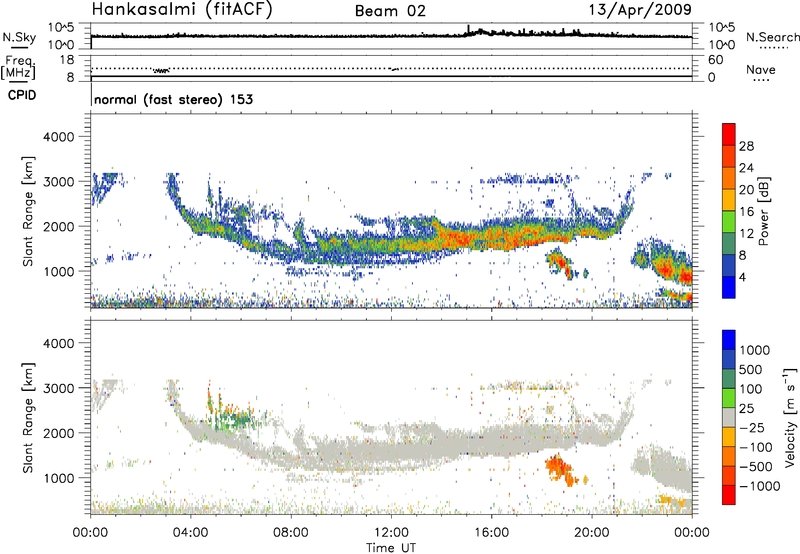This screenshot has height=554, width=800.
Task: Click the 'N.Sky' legend label
Action: coord(19,37)
